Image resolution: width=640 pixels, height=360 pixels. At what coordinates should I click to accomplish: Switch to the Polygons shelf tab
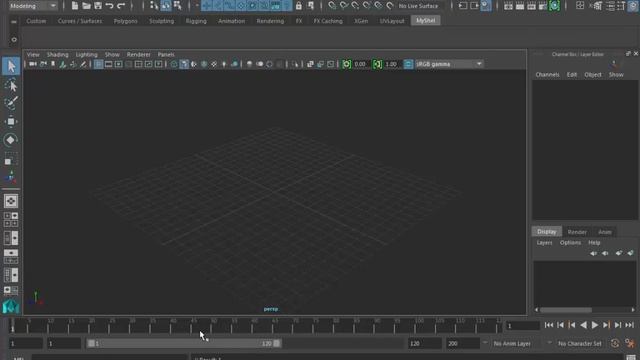coord(125,21)
